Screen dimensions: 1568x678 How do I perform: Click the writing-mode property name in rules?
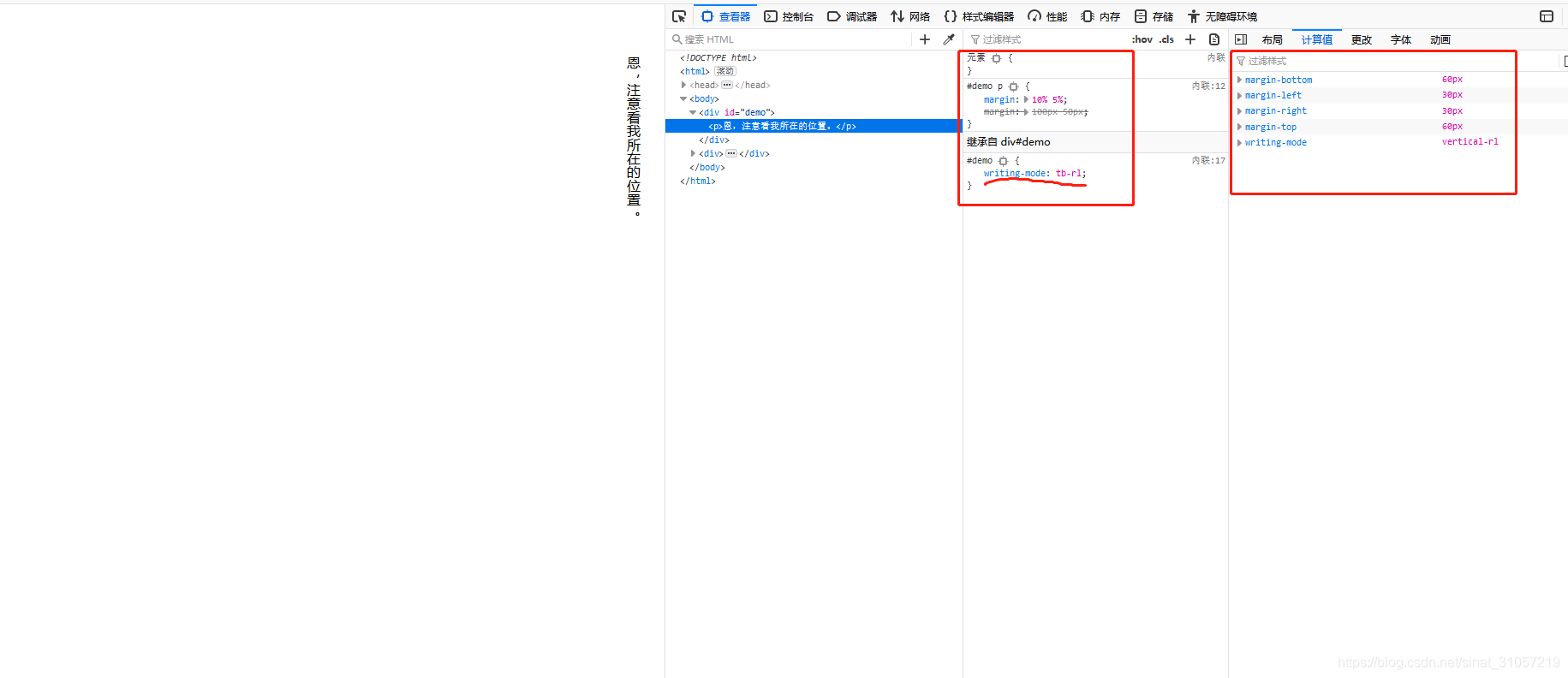pos(1014,173)
